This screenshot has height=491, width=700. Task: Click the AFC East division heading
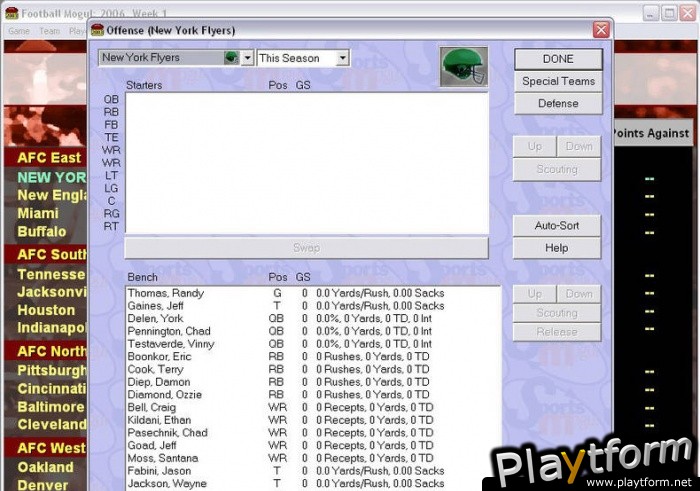[x=49, y=158]
